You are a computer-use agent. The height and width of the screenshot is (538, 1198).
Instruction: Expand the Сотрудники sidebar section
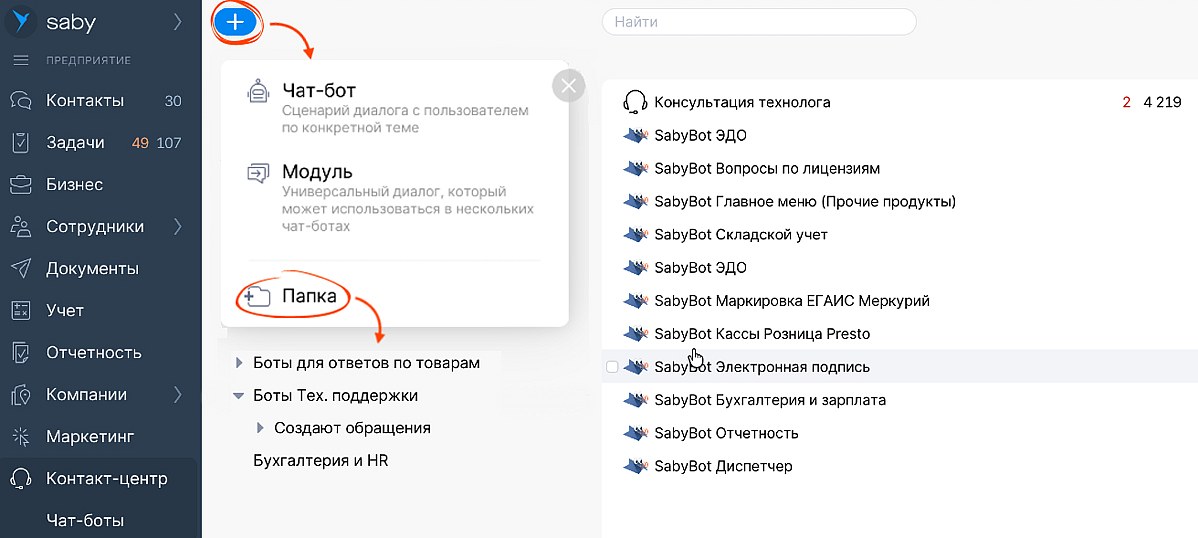[177, 227]
